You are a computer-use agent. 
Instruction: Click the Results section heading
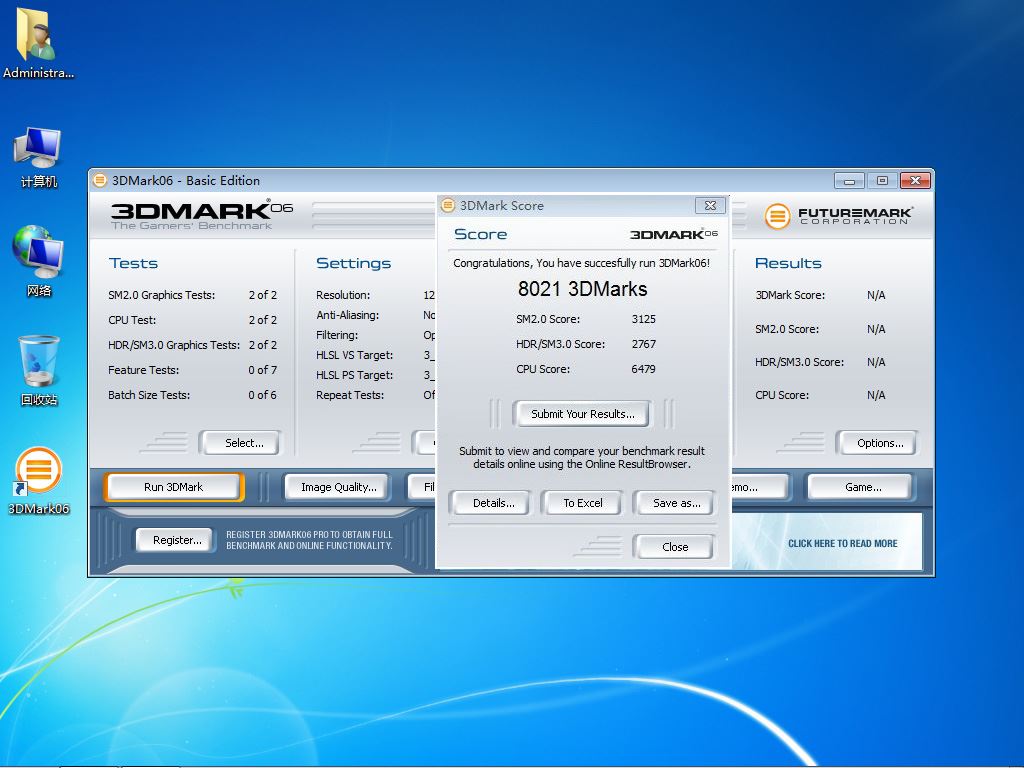coord(788,263)
